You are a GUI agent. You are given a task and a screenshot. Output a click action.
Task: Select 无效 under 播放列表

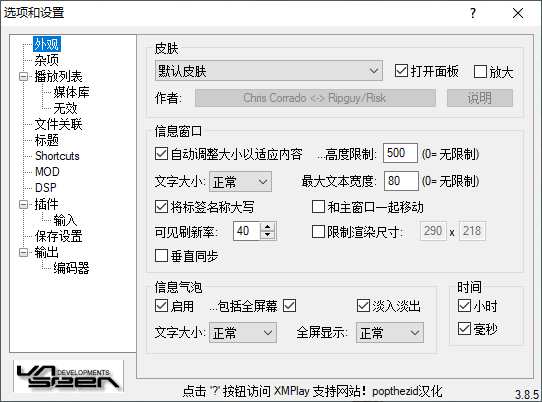[x=65, y=108]
